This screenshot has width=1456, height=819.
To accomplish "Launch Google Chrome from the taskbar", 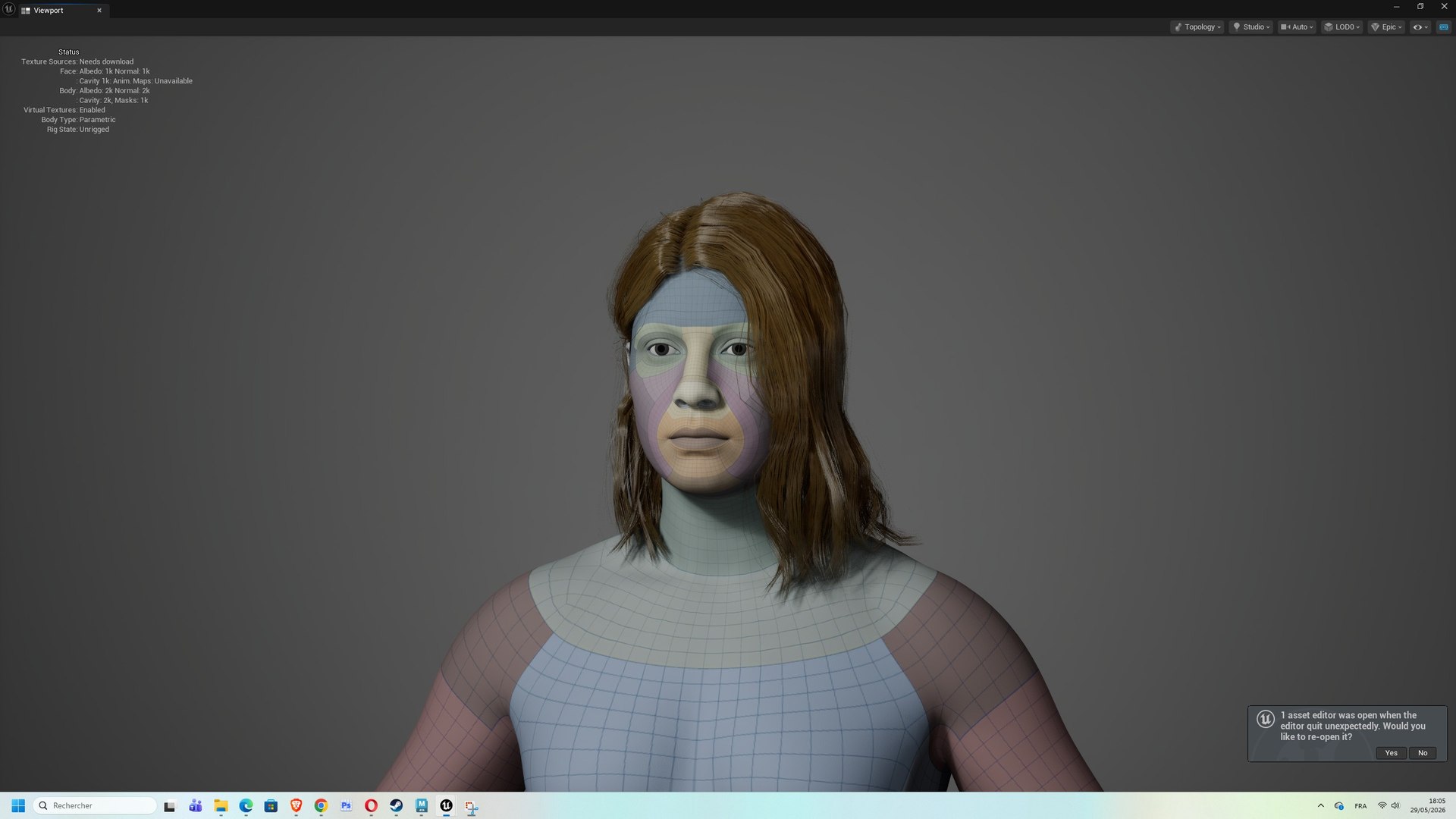I will coord(321,805).
